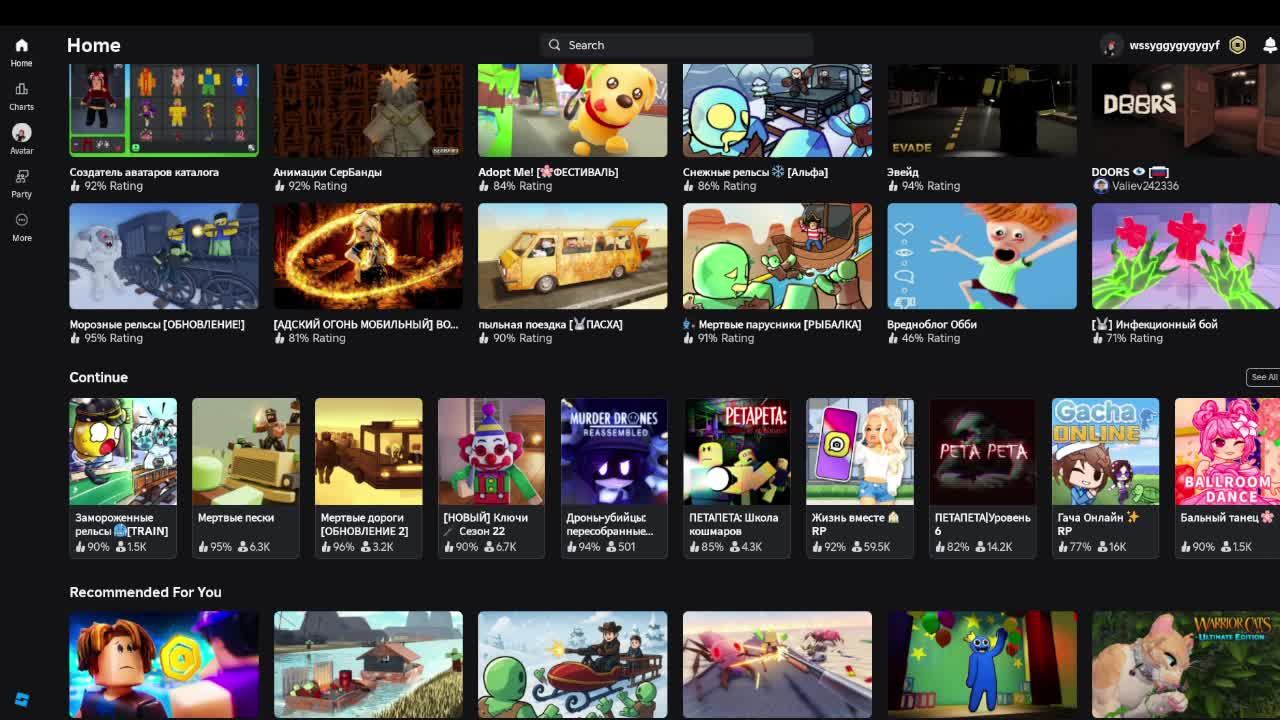Open the notifications bell
The image size is (1280, 720).
coord(1270,45)
